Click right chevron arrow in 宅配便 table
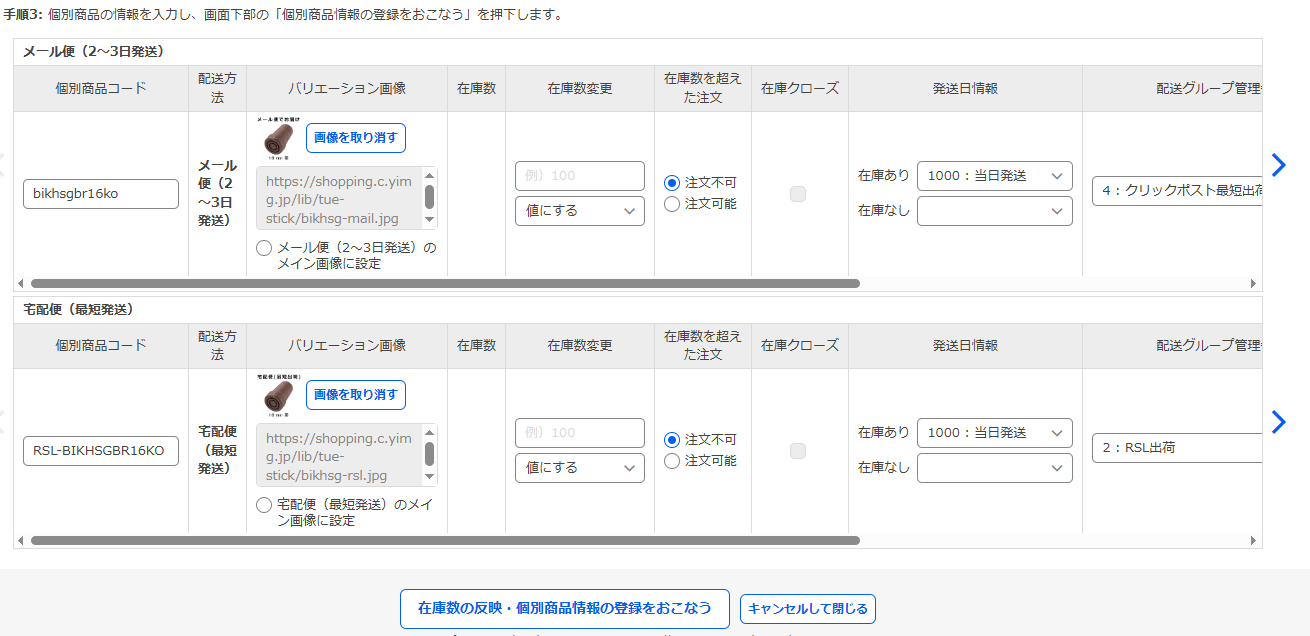This screenshot has width=1310, height=636. pyautogui.click(x=1277, y=422)
